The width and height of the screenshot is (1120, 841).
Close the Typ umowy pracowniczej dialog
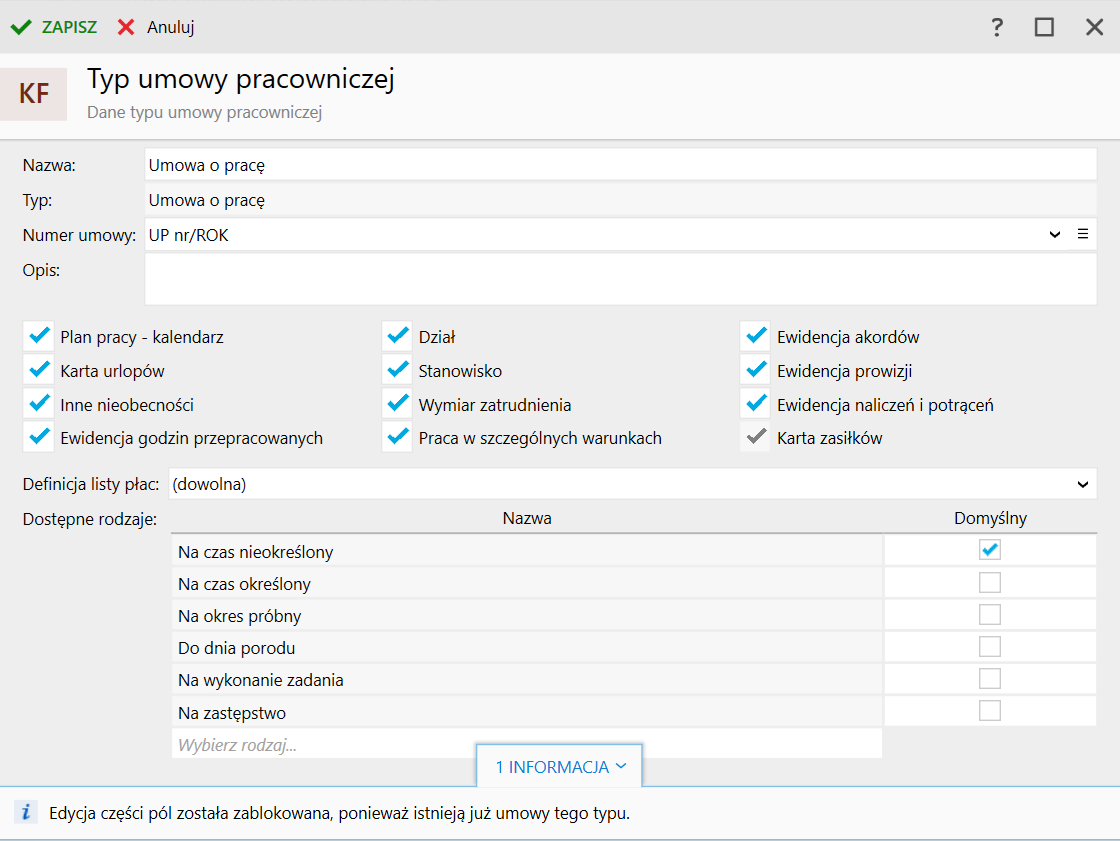tap(1094, 27)
